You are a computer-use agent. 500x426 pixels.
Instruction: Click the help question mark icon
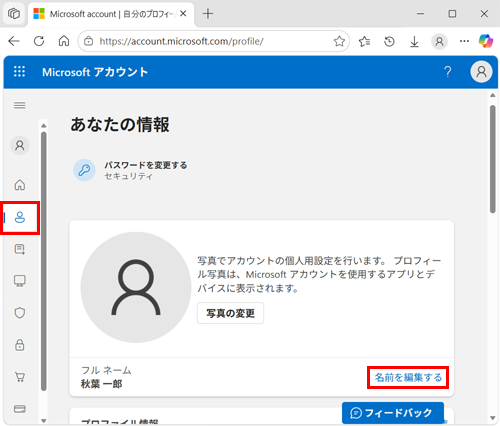pos(448,72)
